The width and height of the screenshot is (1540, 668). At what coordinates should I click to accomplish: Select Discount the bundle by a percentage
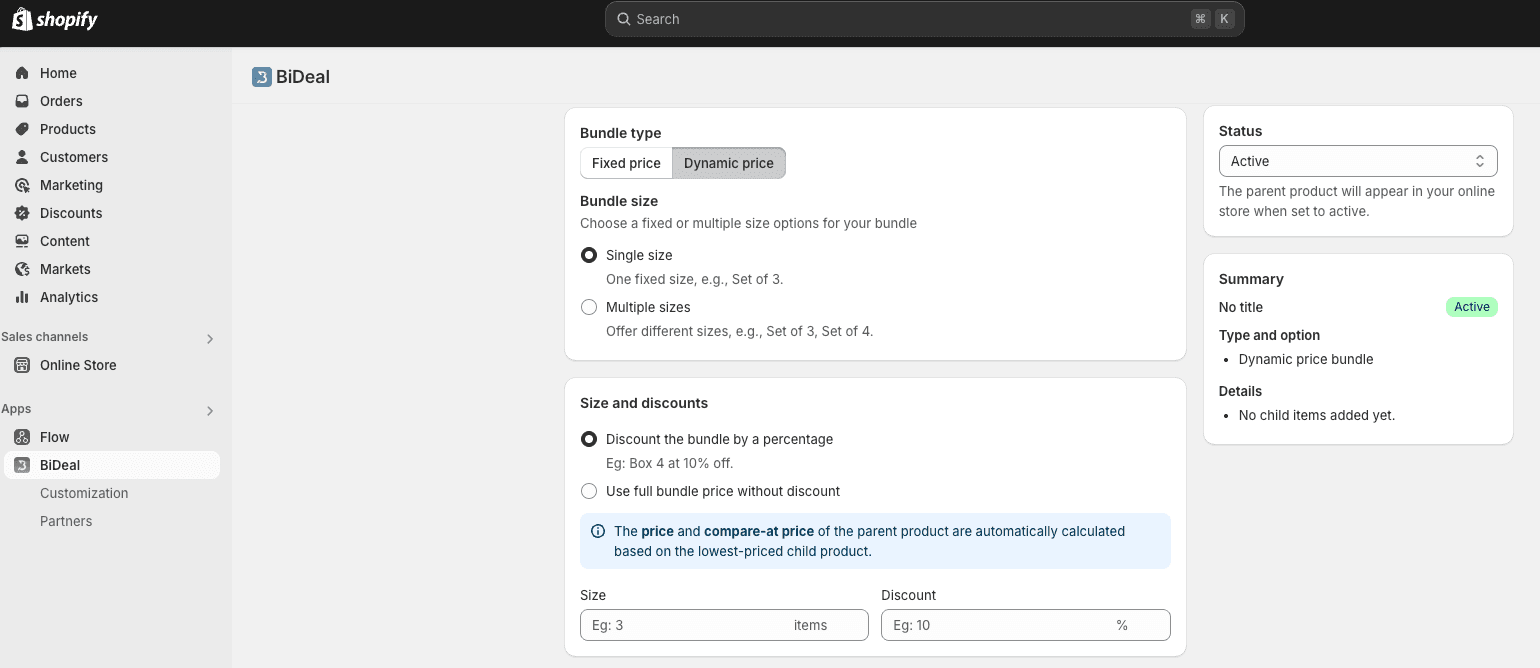coord(589,439)
